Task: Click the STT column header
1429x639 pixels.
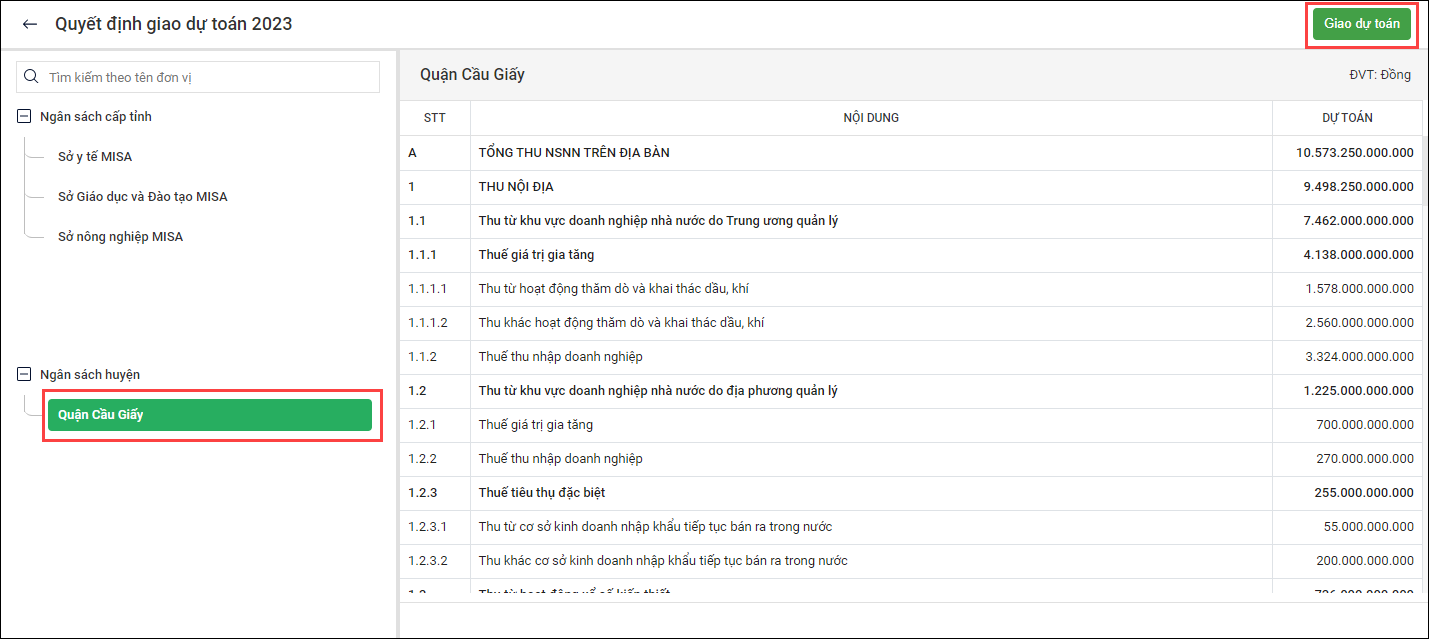Action: (x=434, y=118)
